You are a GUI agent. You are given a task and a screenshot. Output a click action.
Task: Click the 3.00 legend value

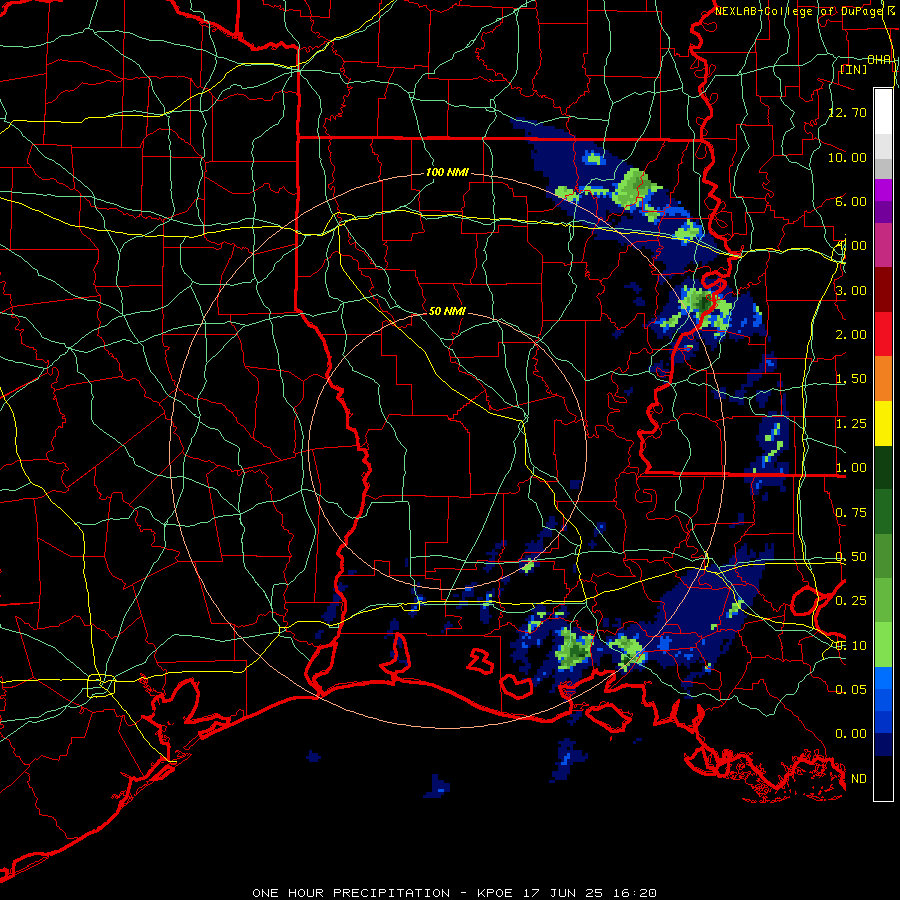tap(851, 290)
